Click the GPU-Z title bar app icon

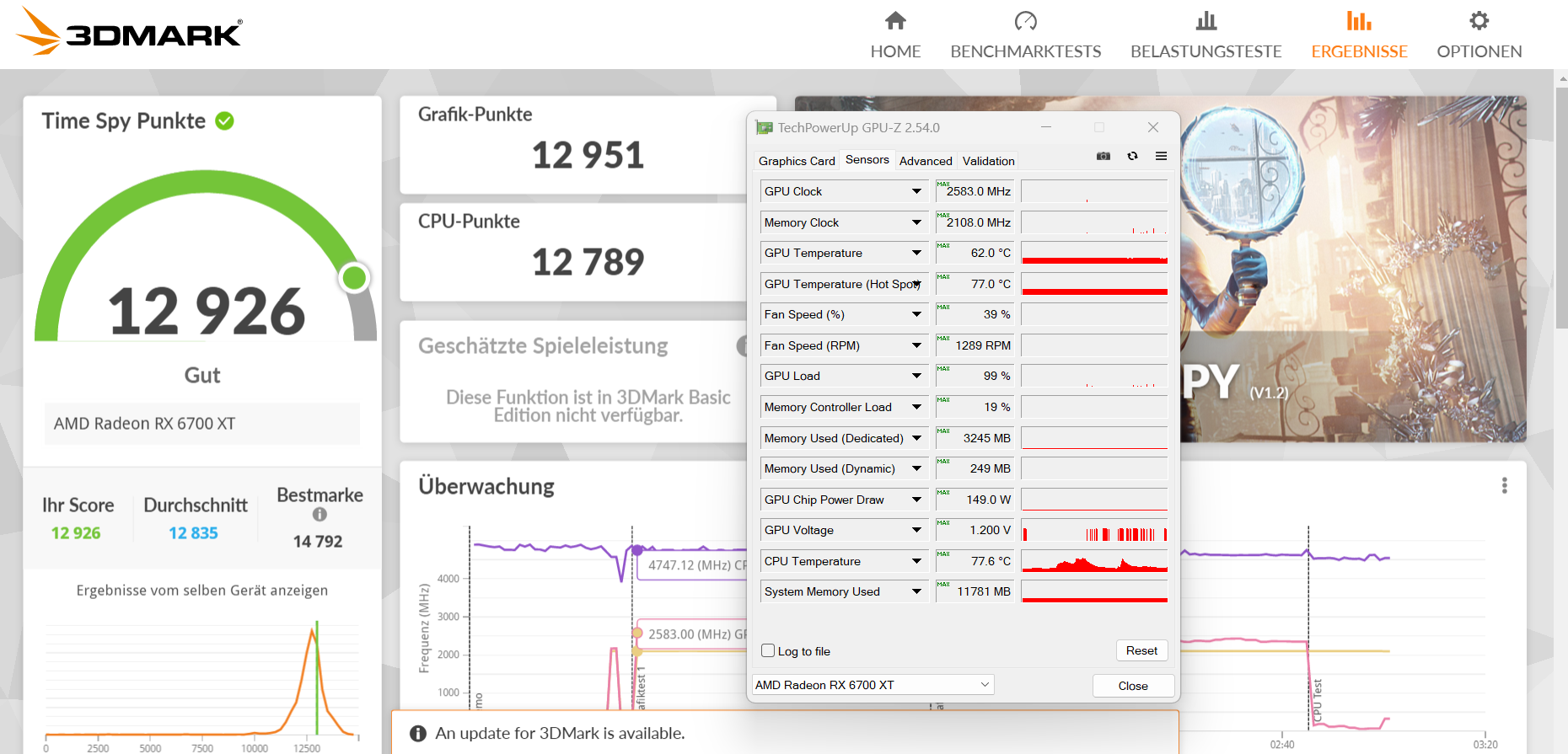point(765,128)
